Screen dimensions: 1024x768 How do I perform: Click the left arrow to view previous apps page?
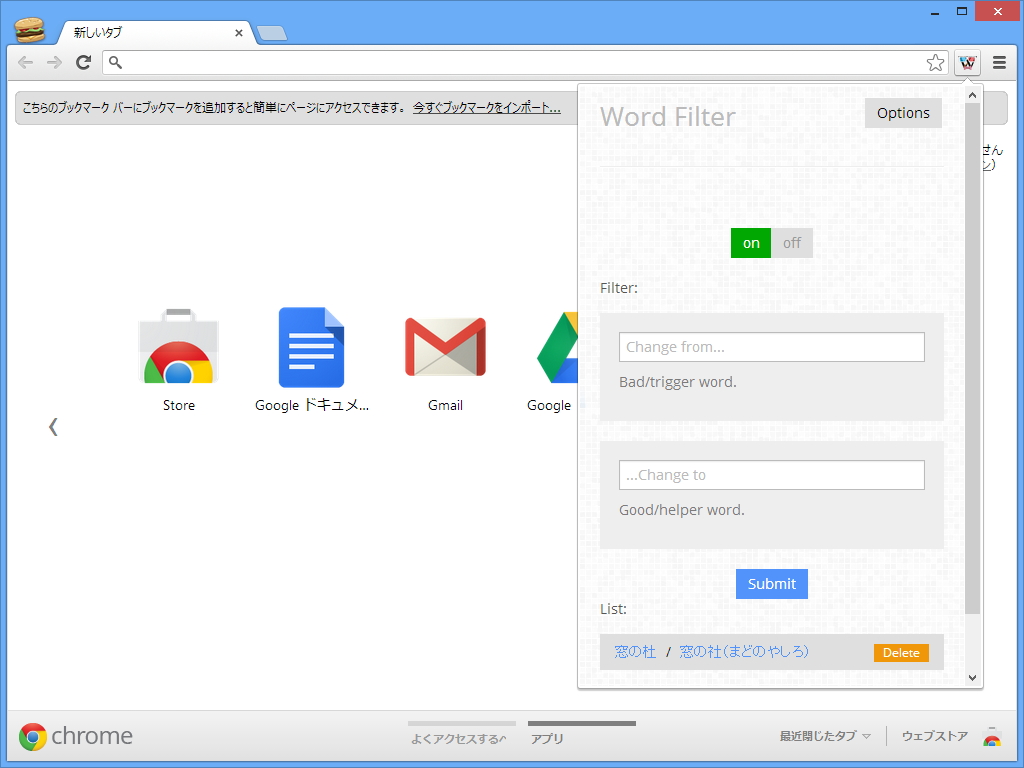click(x=53, y=426)
